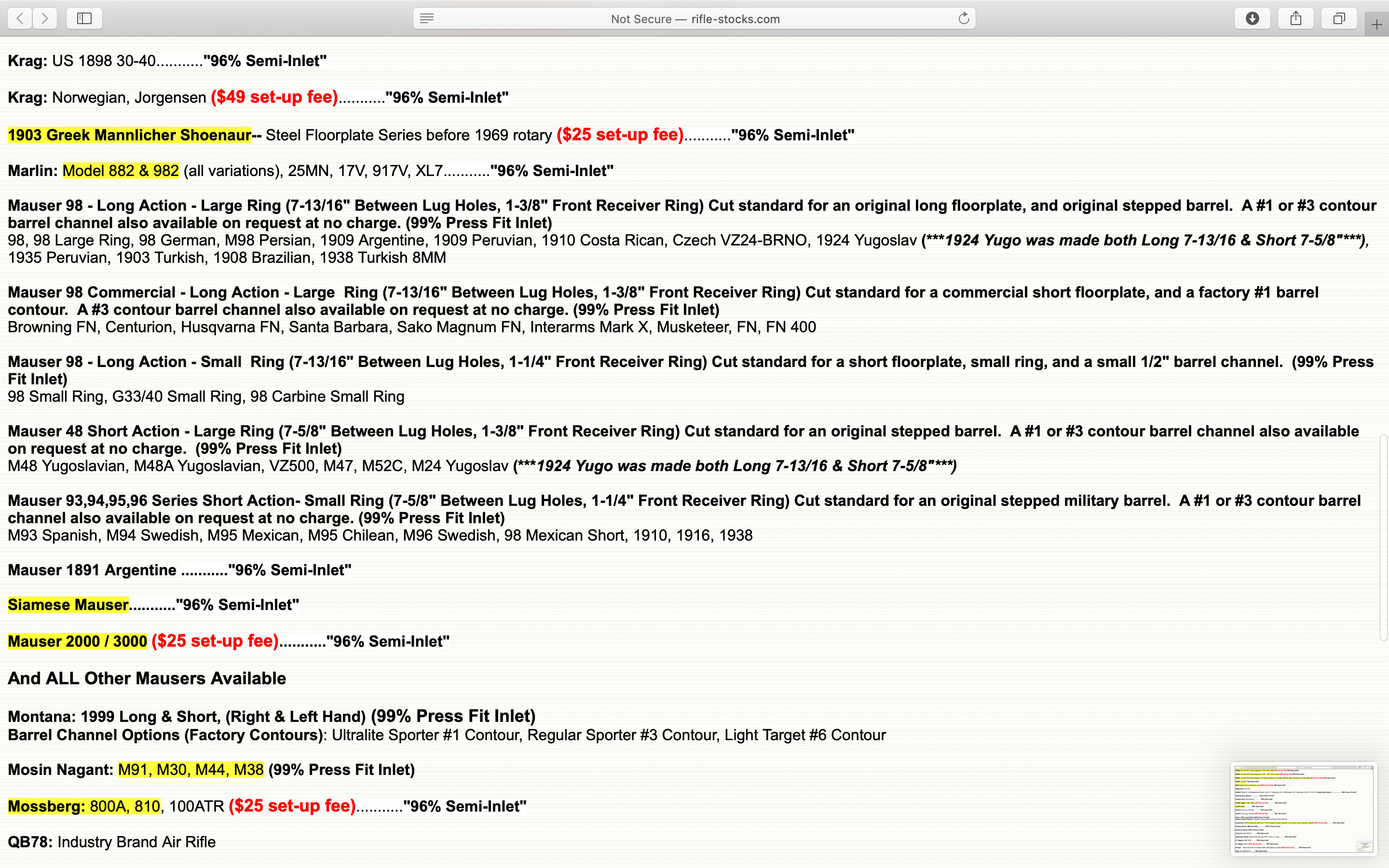Go back to the previous page
The image size is (1389, 868).
click(20, 18)
